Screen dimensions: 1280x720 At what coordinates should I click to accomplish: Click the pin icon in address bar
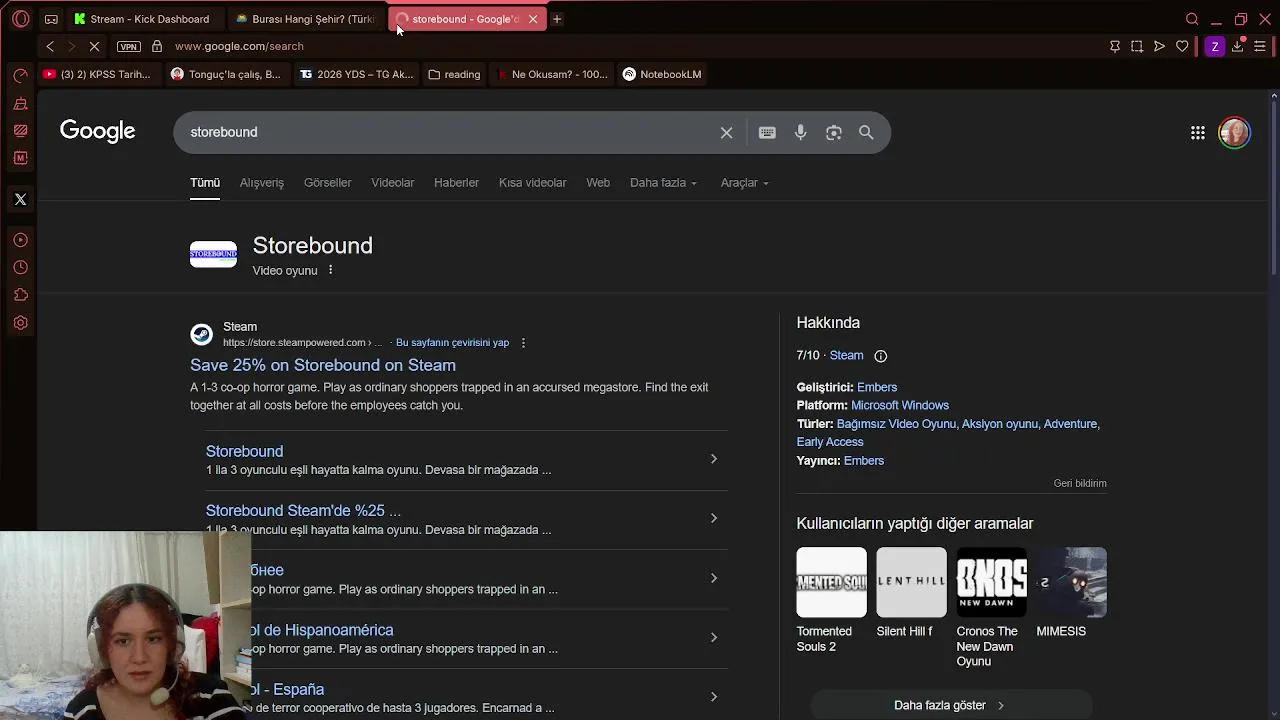[x=1115, y=46]
